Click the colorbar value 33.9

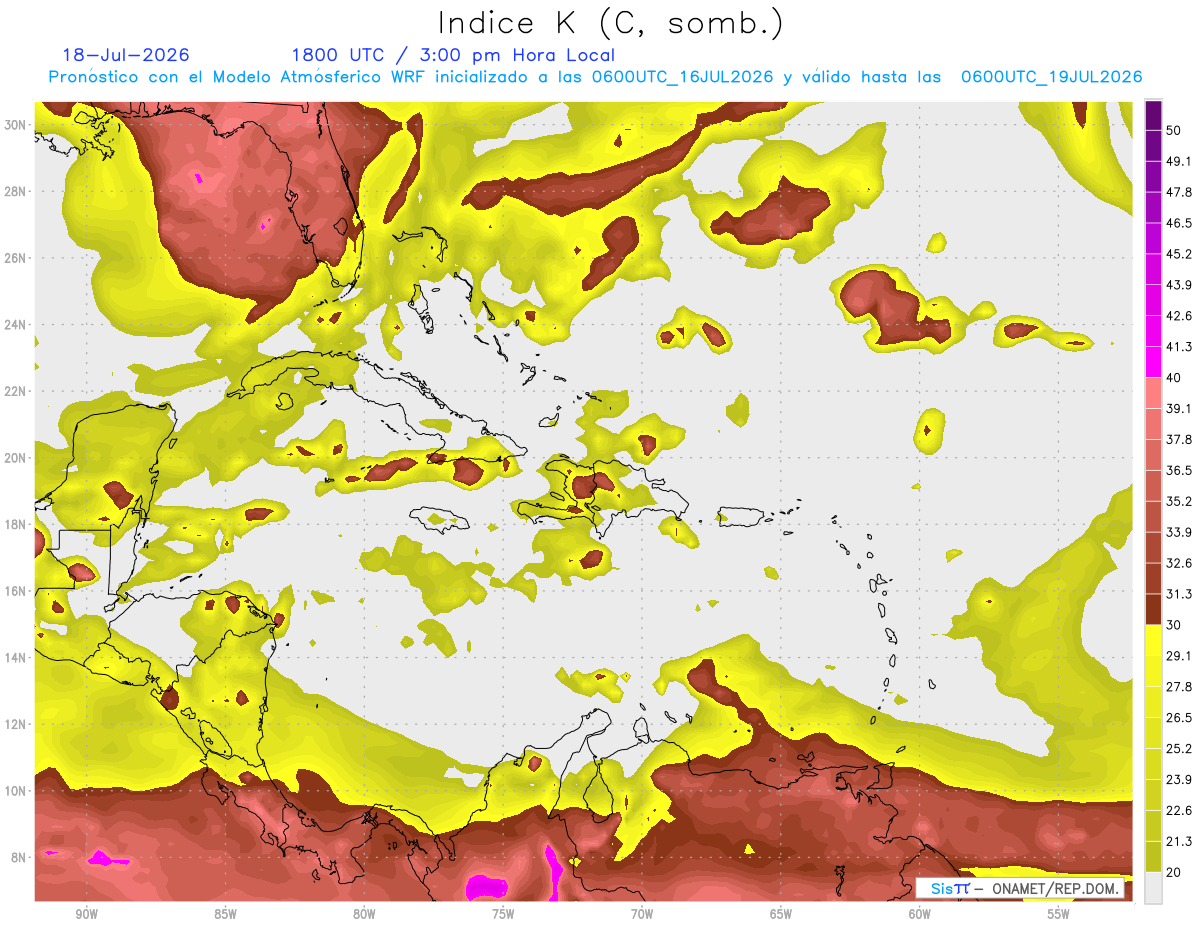(x=1179, y=533)
